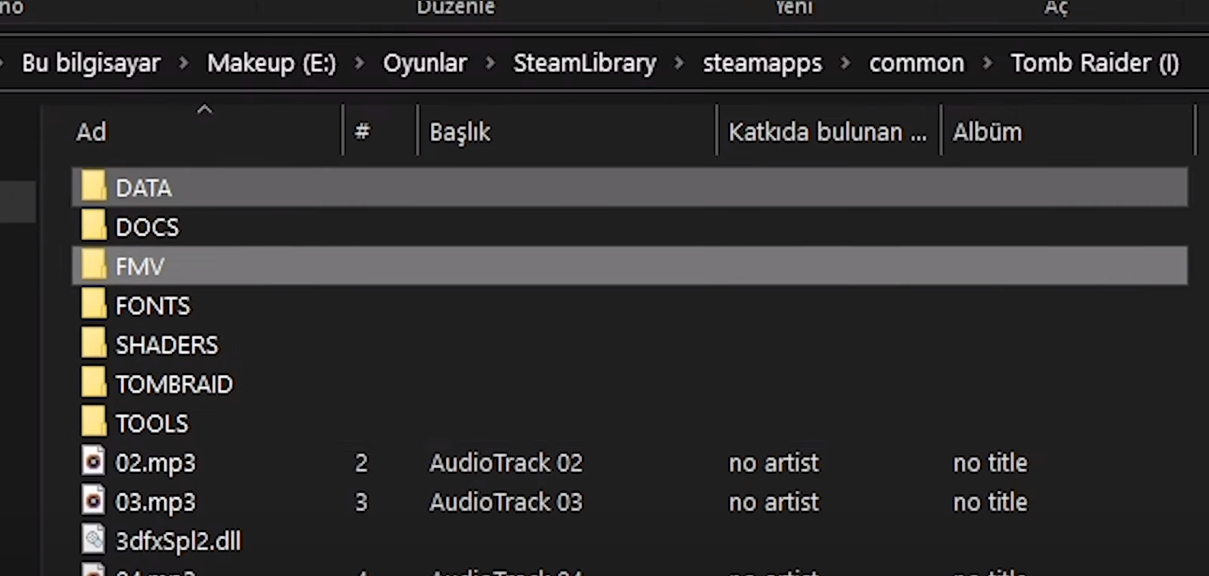Expand chevron after Makeup (E:) in path

[359, 63]
